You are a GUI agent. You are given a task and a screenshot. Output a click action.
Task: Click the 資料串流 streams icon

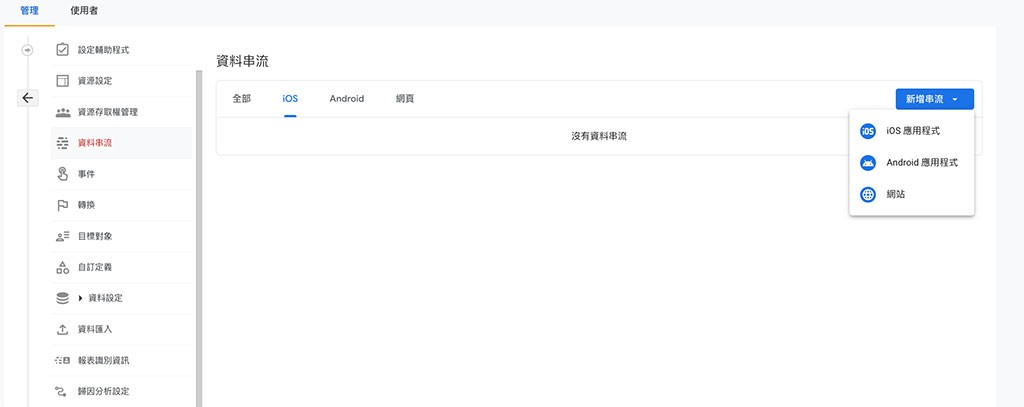click(x=63, y=143)
